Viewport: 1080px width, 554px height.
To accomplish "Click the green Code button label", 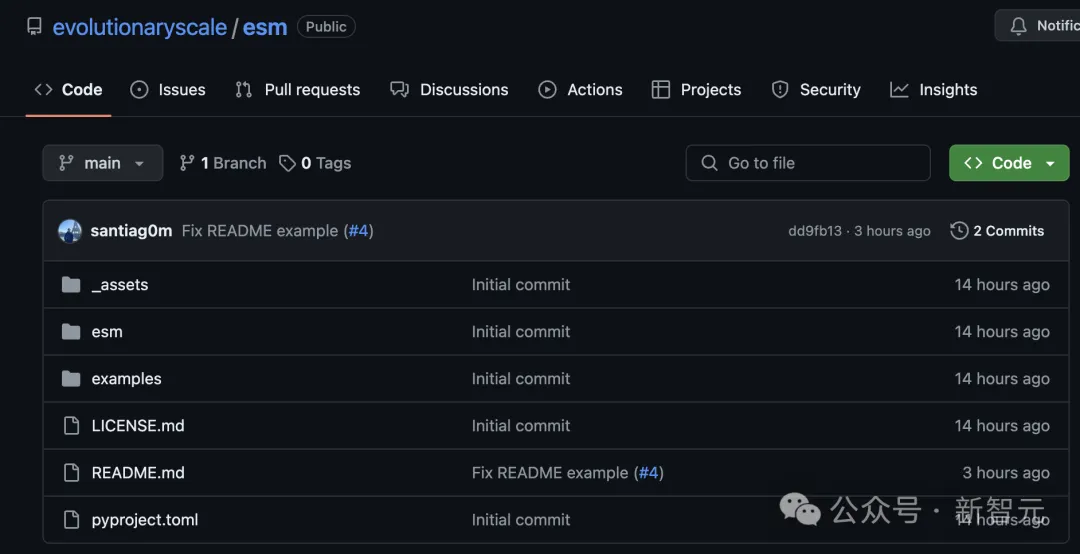I will pyautogui.click(x=1011, y=163).
